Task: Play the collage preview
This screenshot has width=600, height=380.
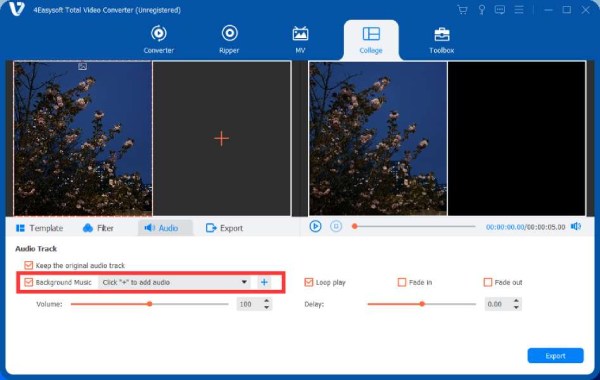Action: [x=315, y=227]
